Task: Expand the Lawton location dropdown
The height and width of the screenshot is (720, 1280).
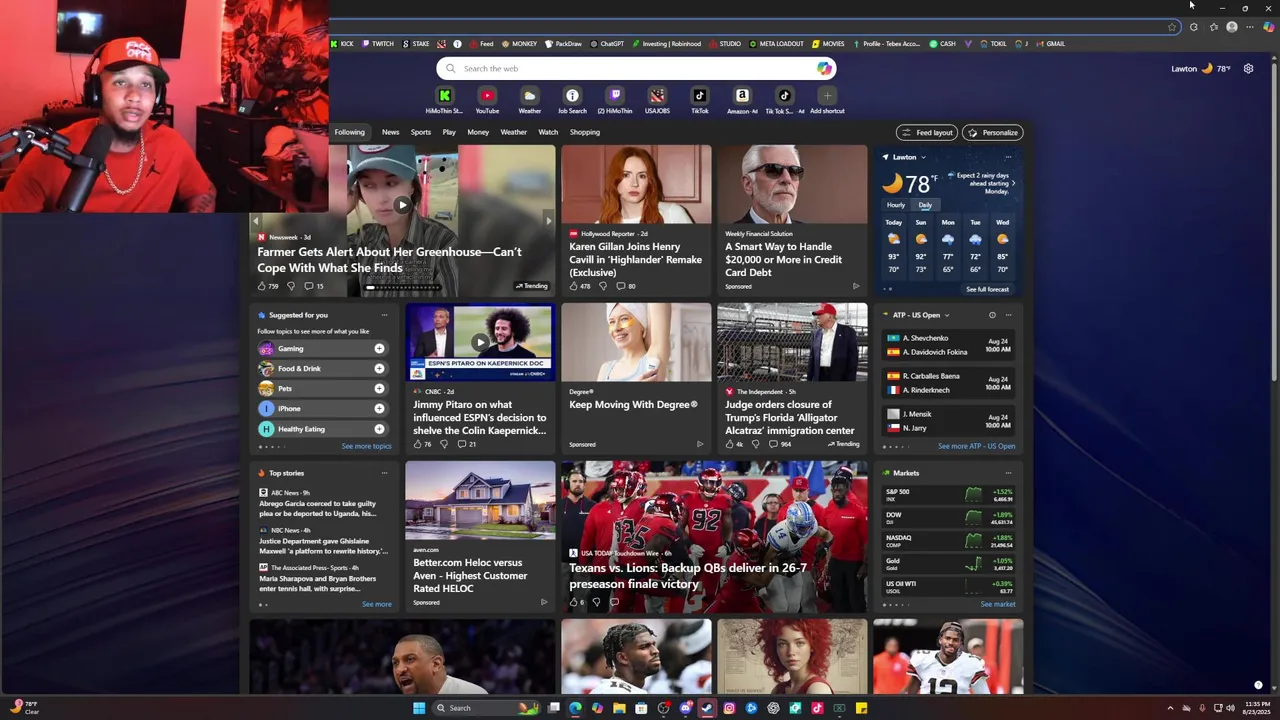Action: point(923,157)
